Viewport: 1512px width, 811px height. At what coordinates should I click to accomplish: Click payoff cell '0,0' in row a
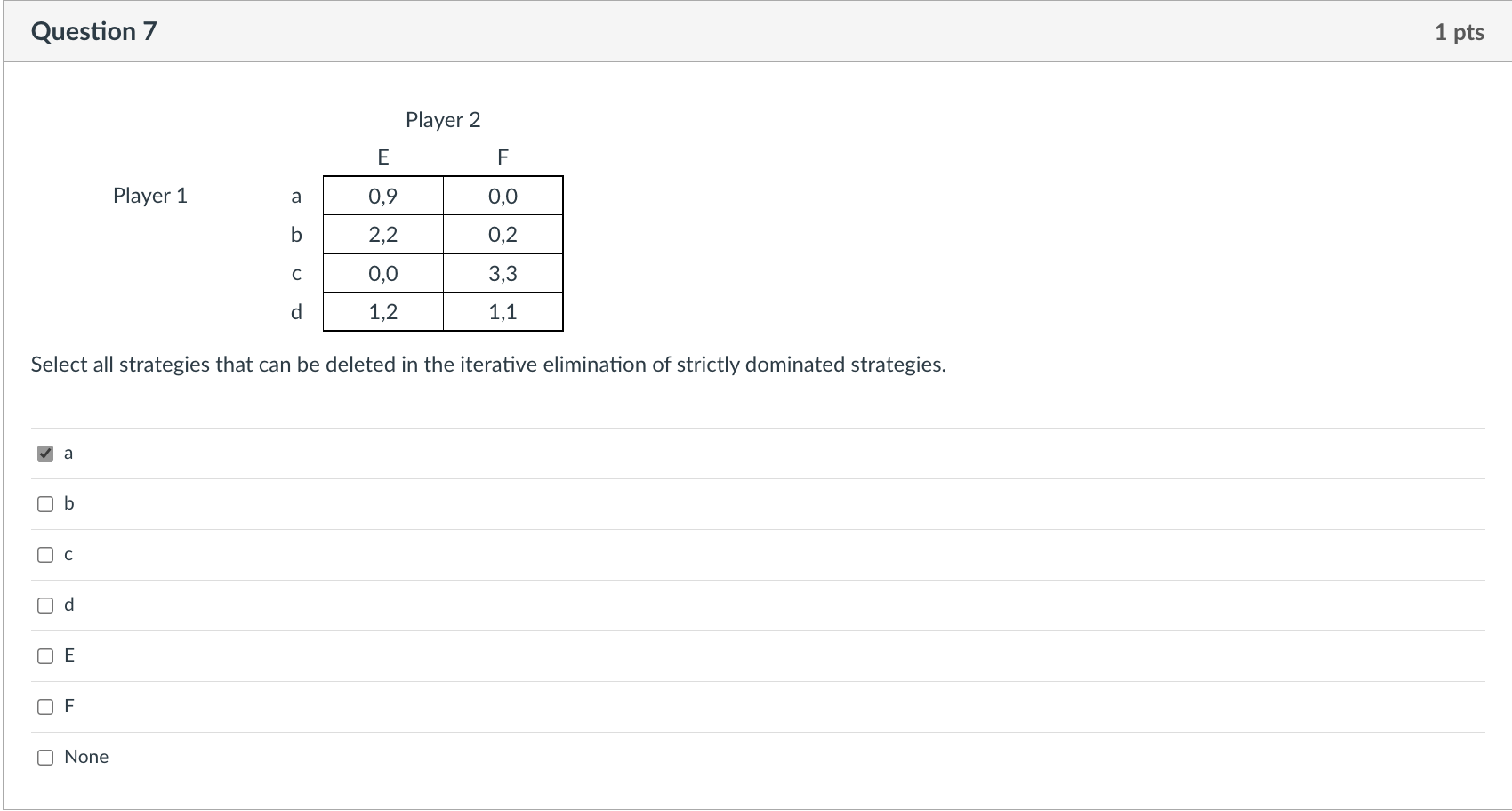(x=503, y=196)
